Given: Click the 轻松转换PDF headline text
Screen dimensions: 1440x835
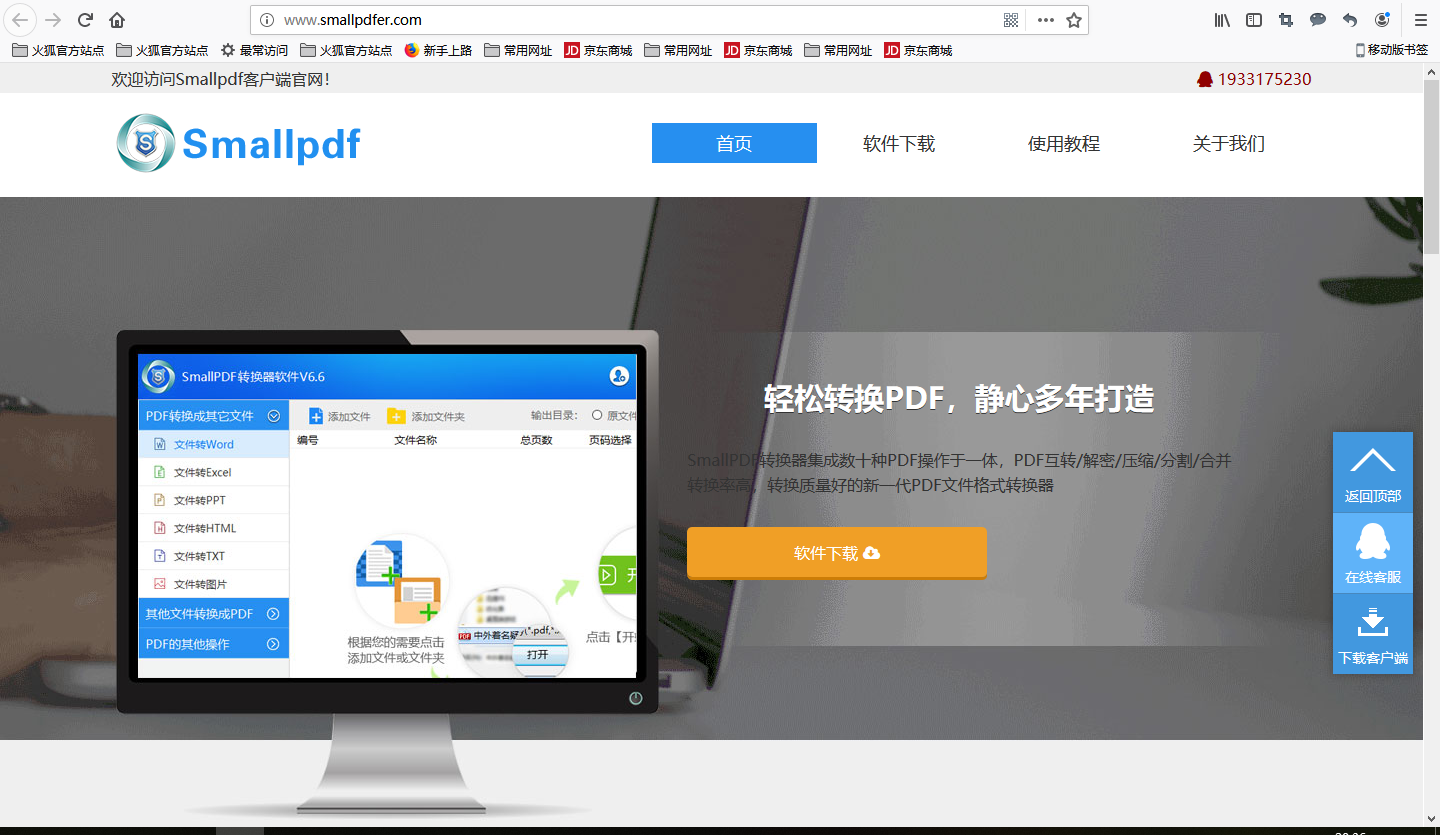Looking at the screenshot, I should pos(959,398).
